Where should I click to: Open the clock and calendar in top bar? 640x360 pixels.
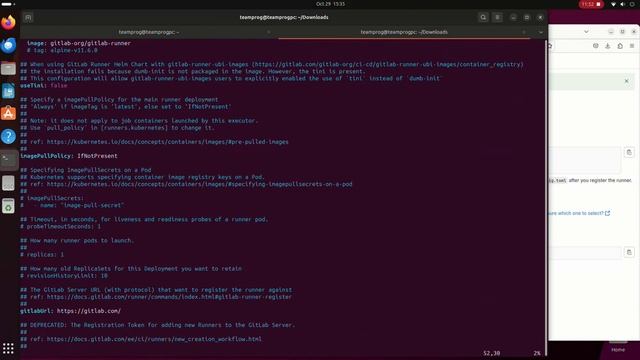point(330,4)
